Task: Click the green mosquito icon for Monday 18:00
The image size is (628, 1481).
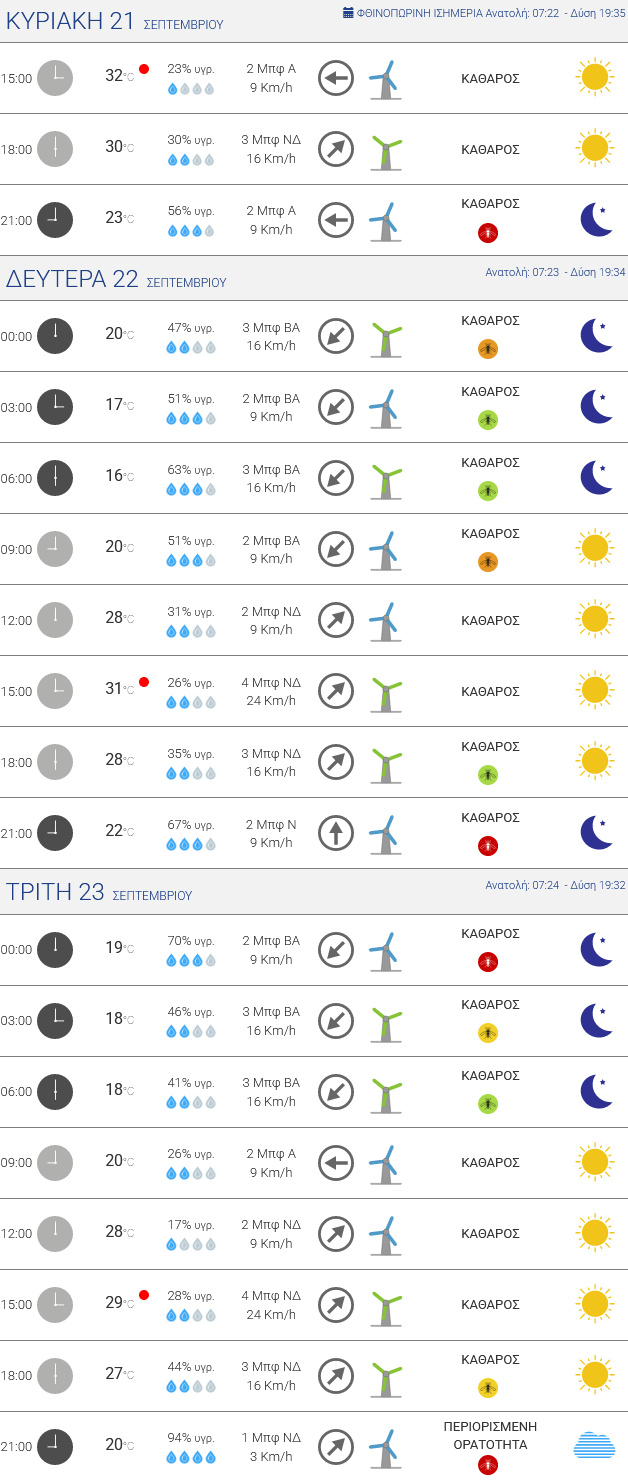Action: click(488, 775)
